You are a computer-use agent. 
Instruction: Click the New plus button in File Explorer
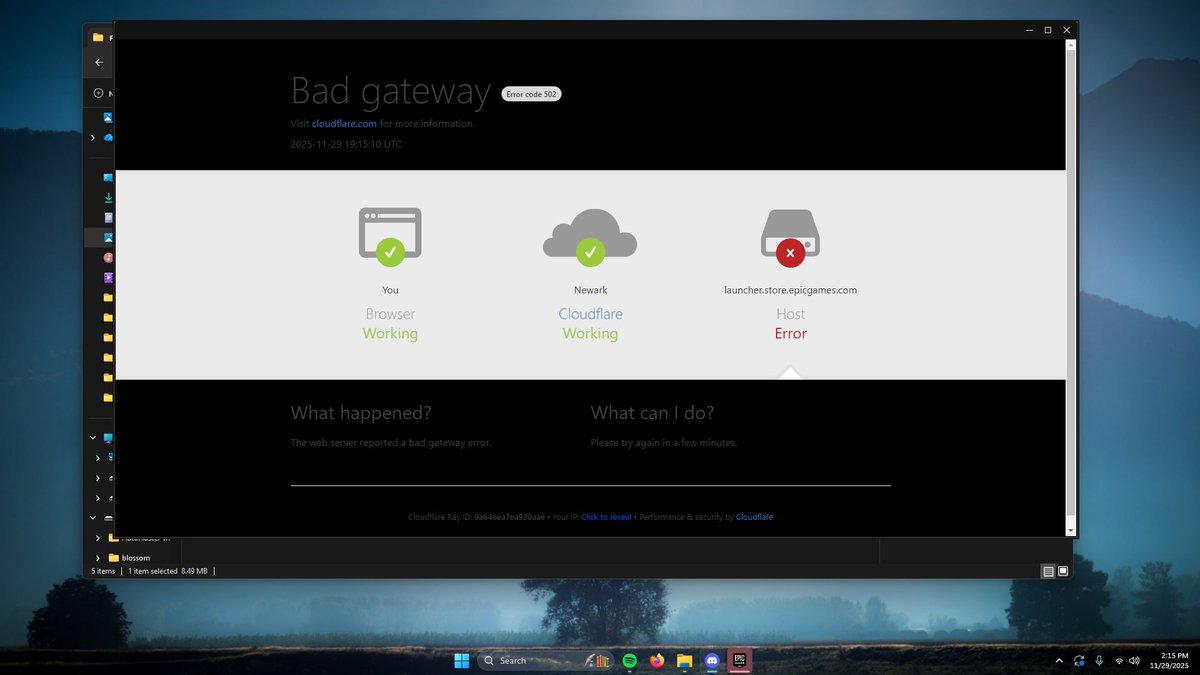tap(98, 93)
